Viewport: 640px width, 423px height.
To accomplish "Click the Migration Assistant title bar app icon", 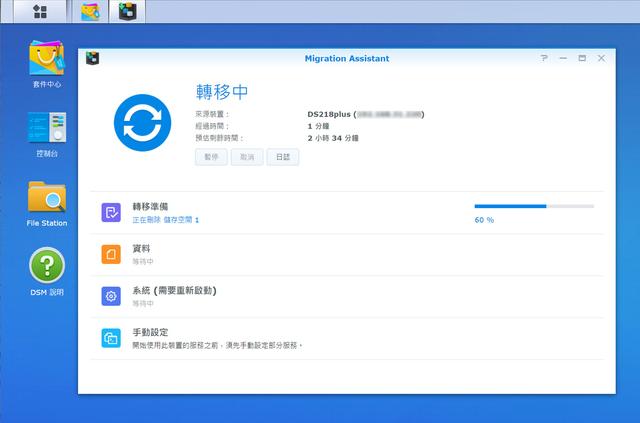I will click(93, 58).
